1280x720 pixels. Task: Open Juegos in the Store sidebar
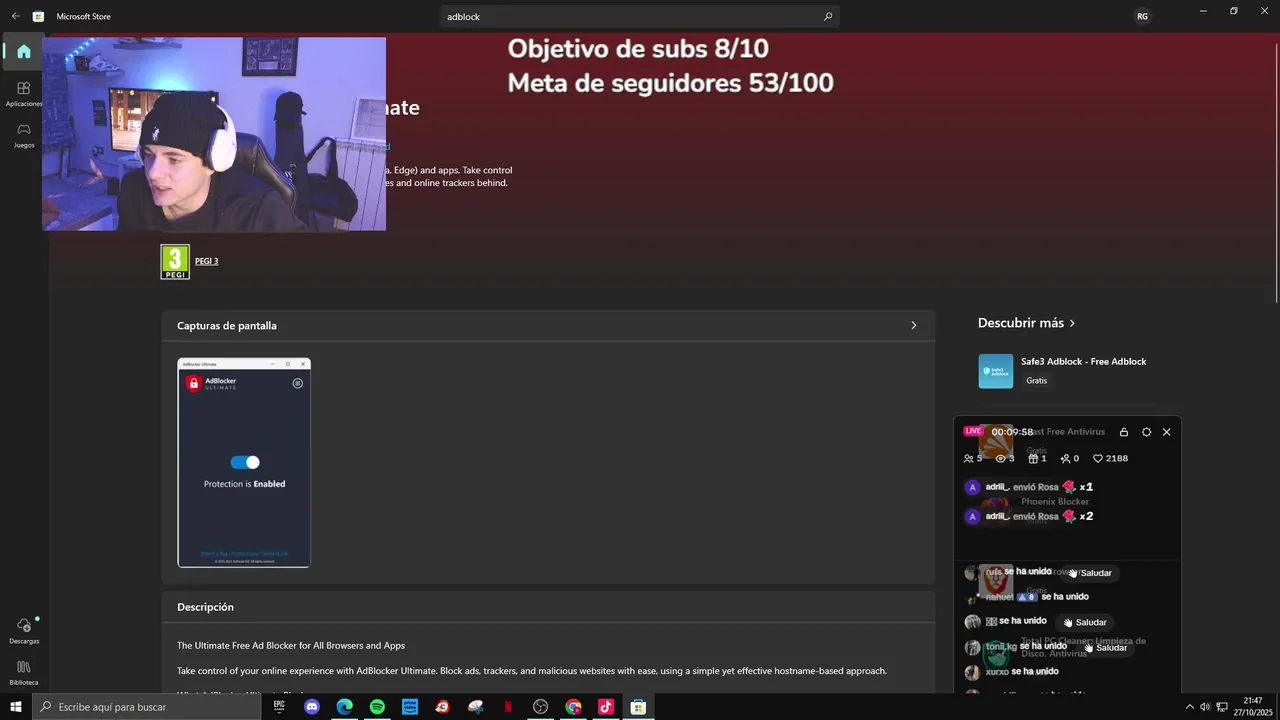[x=24, y=135]
